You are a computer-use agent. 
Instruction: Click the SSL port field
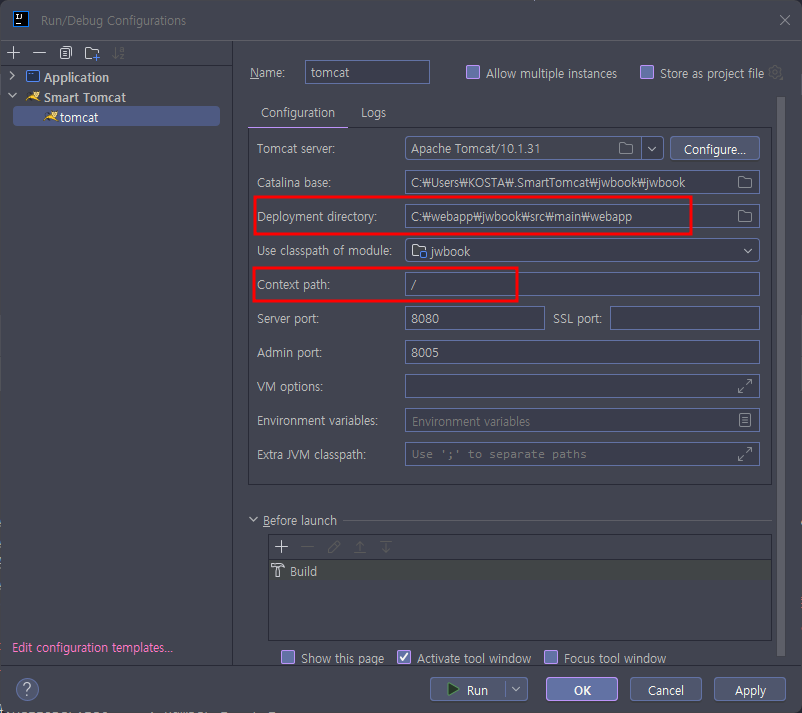coord(685,318)
